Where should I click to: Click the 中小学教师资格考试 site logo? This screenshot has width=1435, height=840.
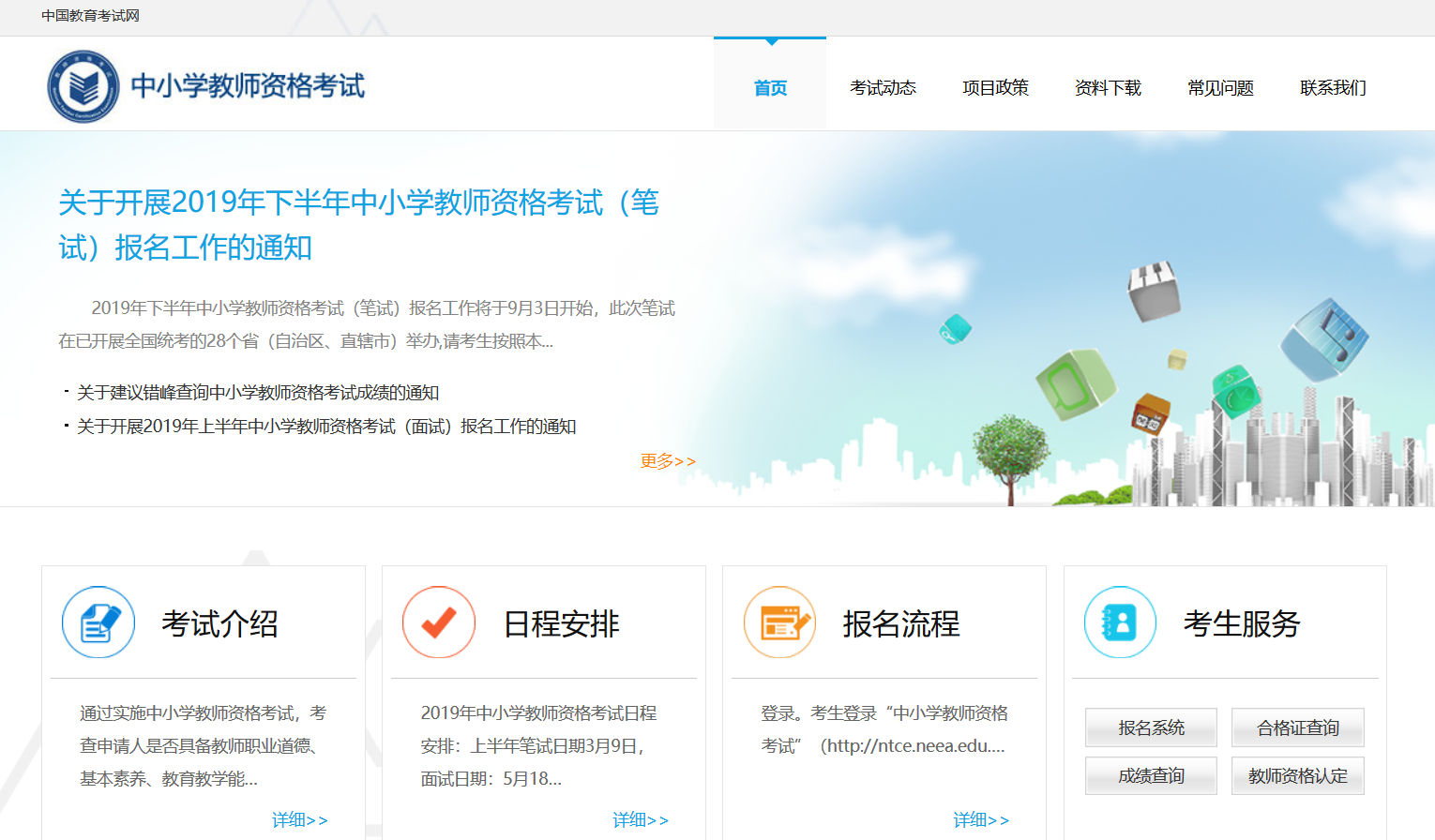point(206,85)
